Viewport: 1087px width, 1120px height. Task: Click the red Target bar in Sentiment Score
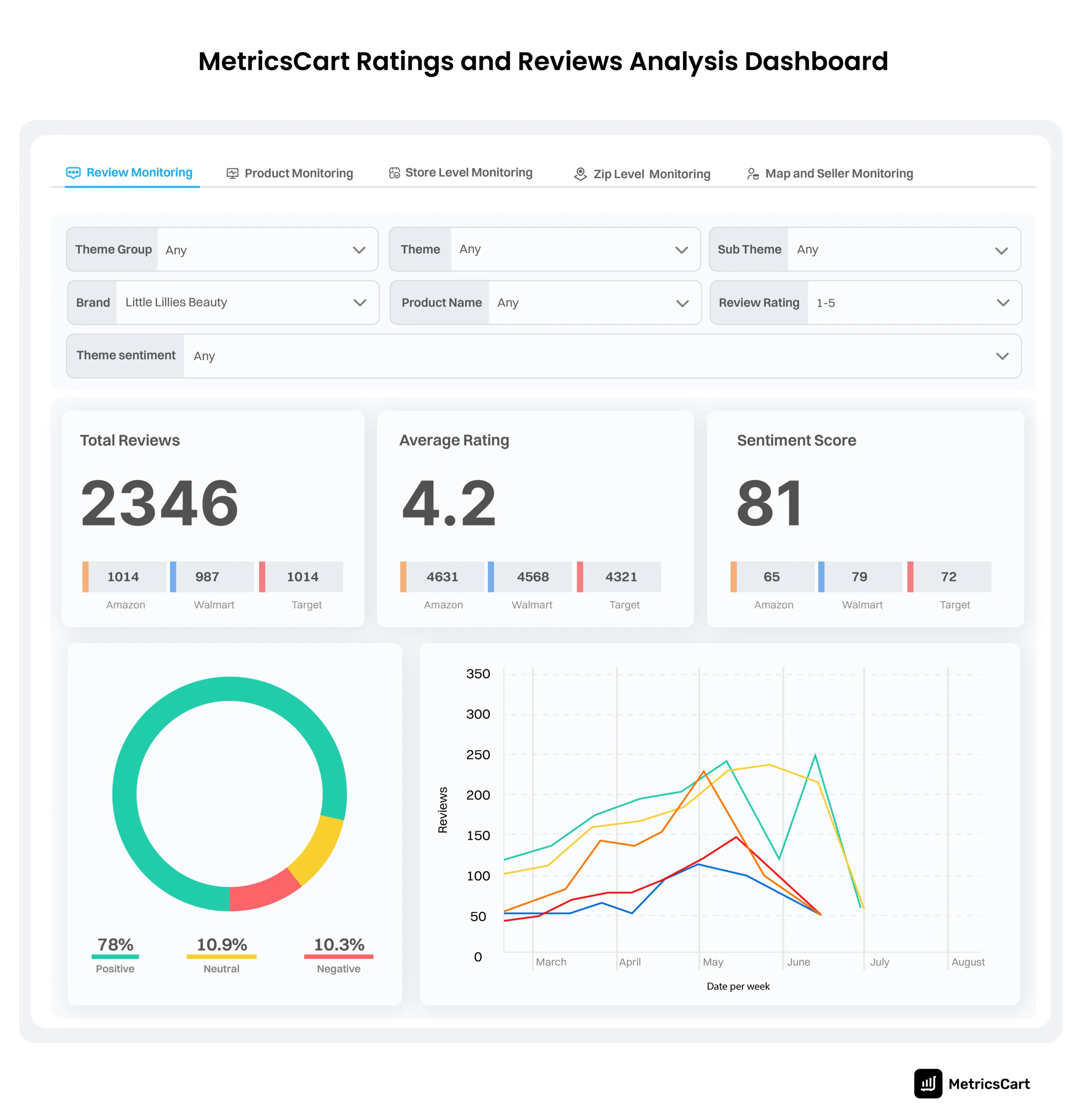point(910,577)
